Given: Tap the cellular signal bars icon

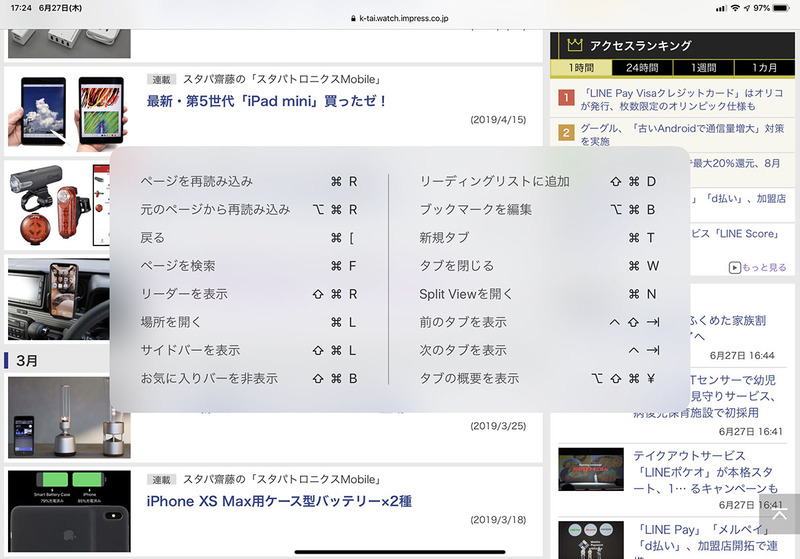Looking at the screenshot, I should pyautogui.click(x=721, y=8).
